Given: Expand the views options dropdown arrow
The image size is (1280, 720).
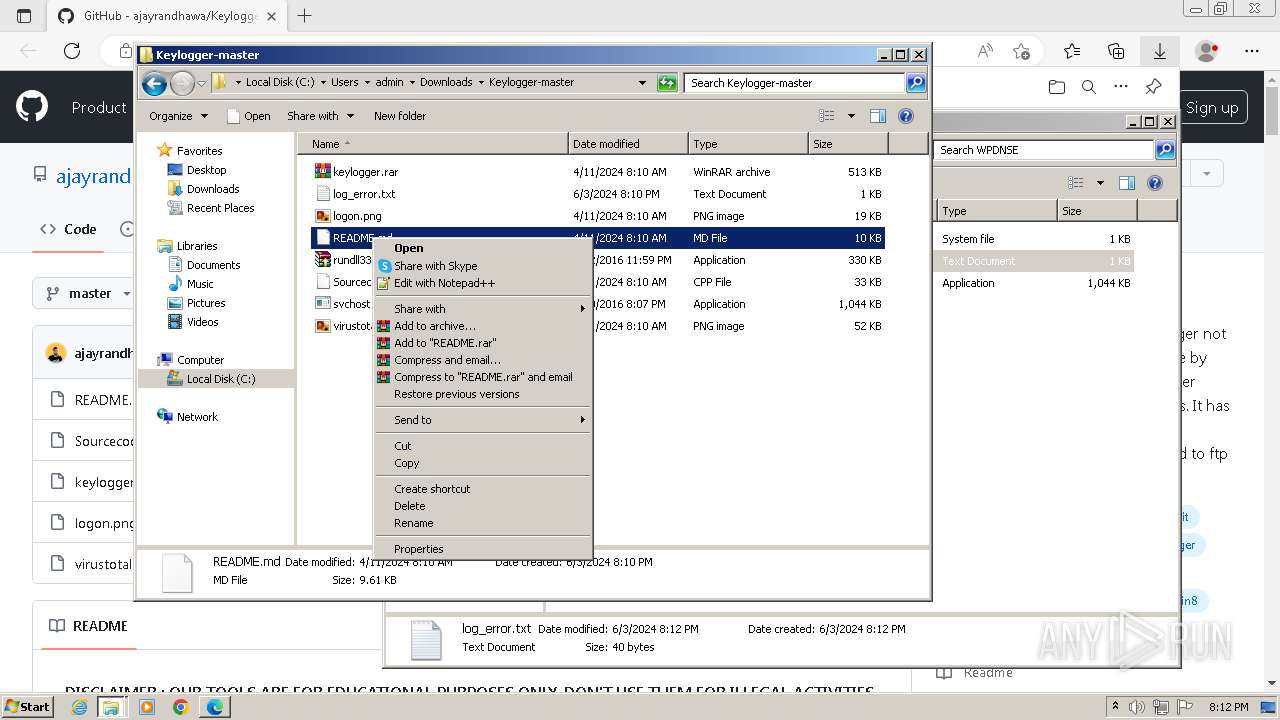Looking at the screenshot, I should (x=851, y=116).
